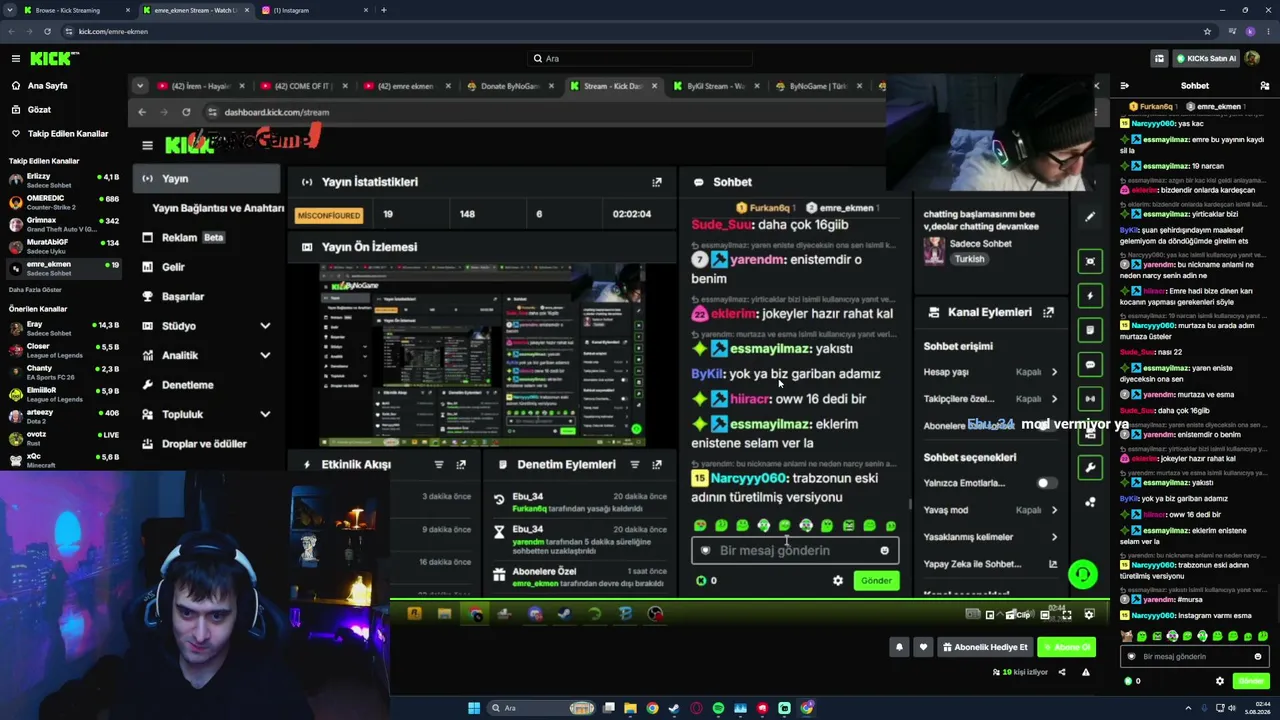Toggle theater mode on the video player
The height and width of the screenshot is (720, 1280).
pyautogui.click(x=1044, y=614)
